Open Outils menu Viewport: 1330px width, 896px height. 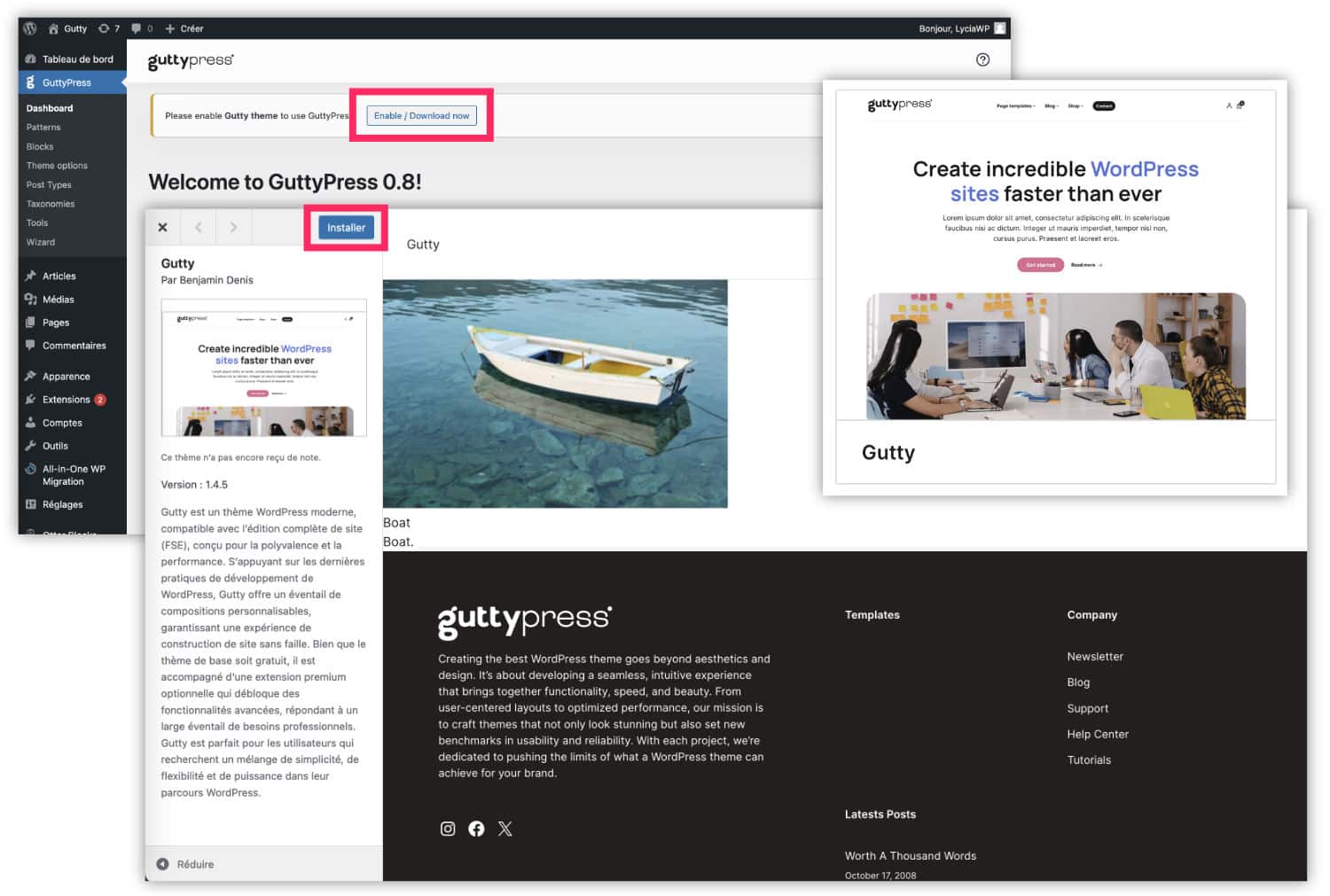point(55,446)
